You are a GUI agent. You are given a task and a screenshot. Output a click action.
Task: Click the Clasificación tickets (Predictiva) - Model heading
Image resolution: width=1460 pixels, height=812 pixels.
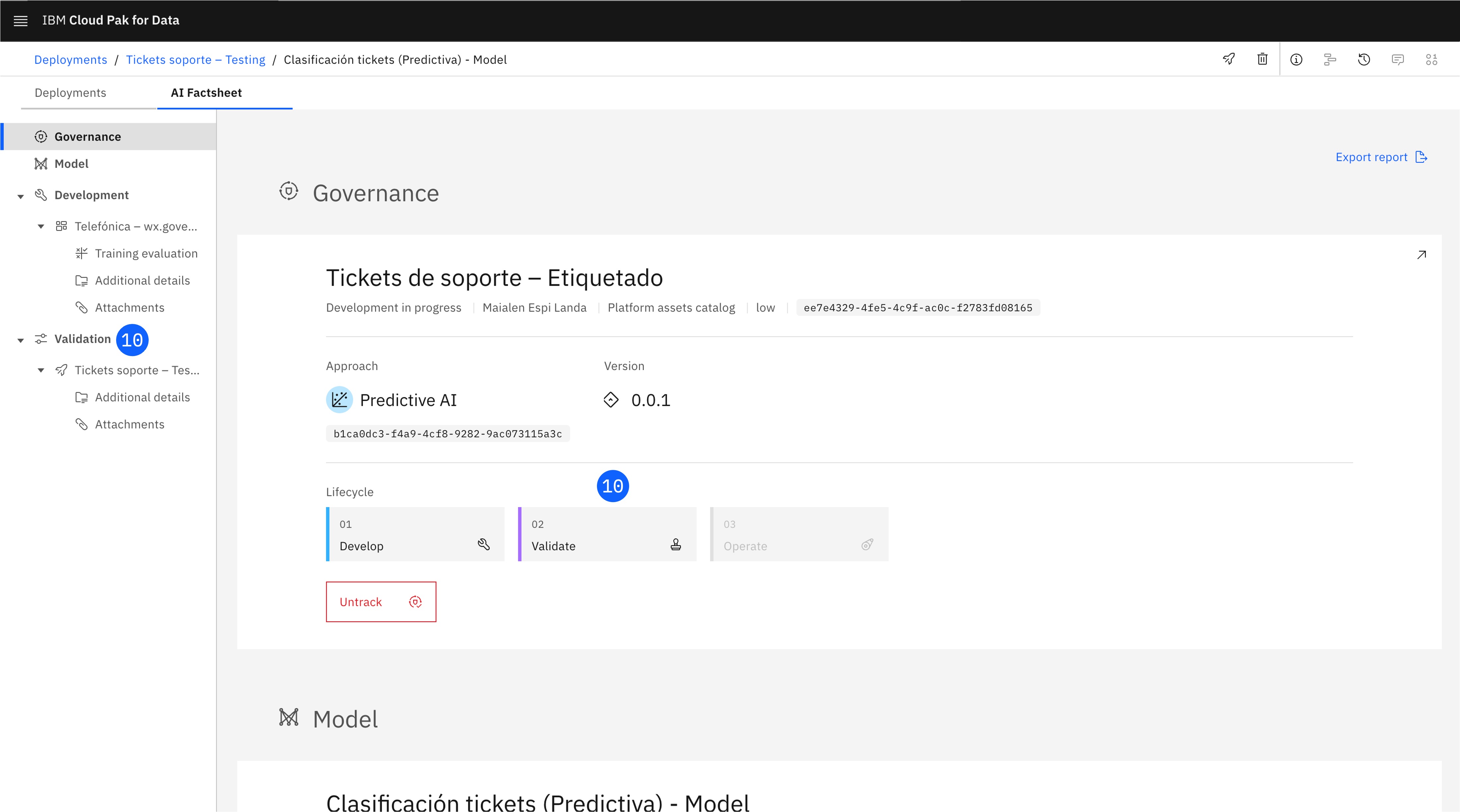point(537,803)
